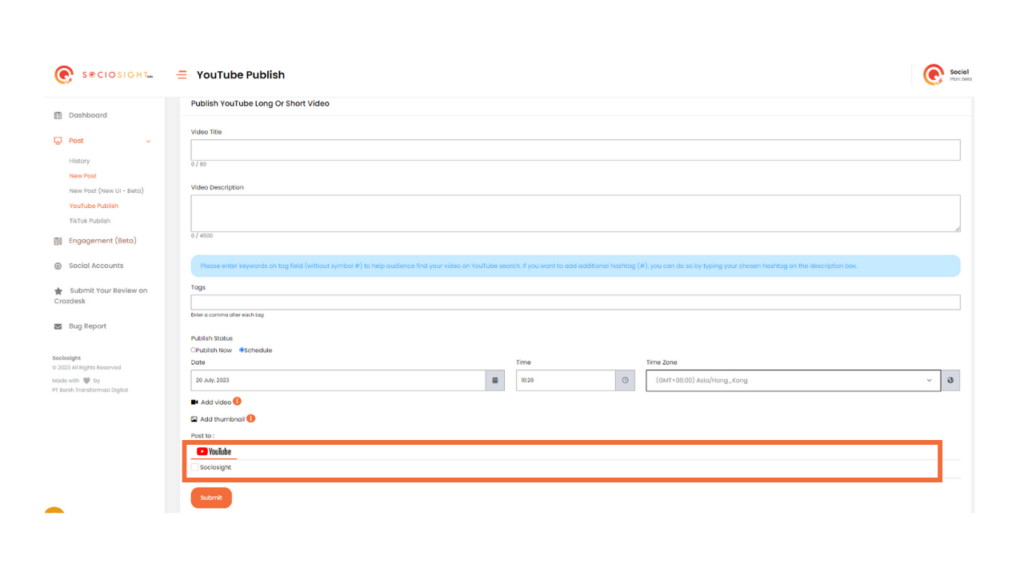
Task: Click the YouTube Publish page heading
Action: click(x=240, y=75)
